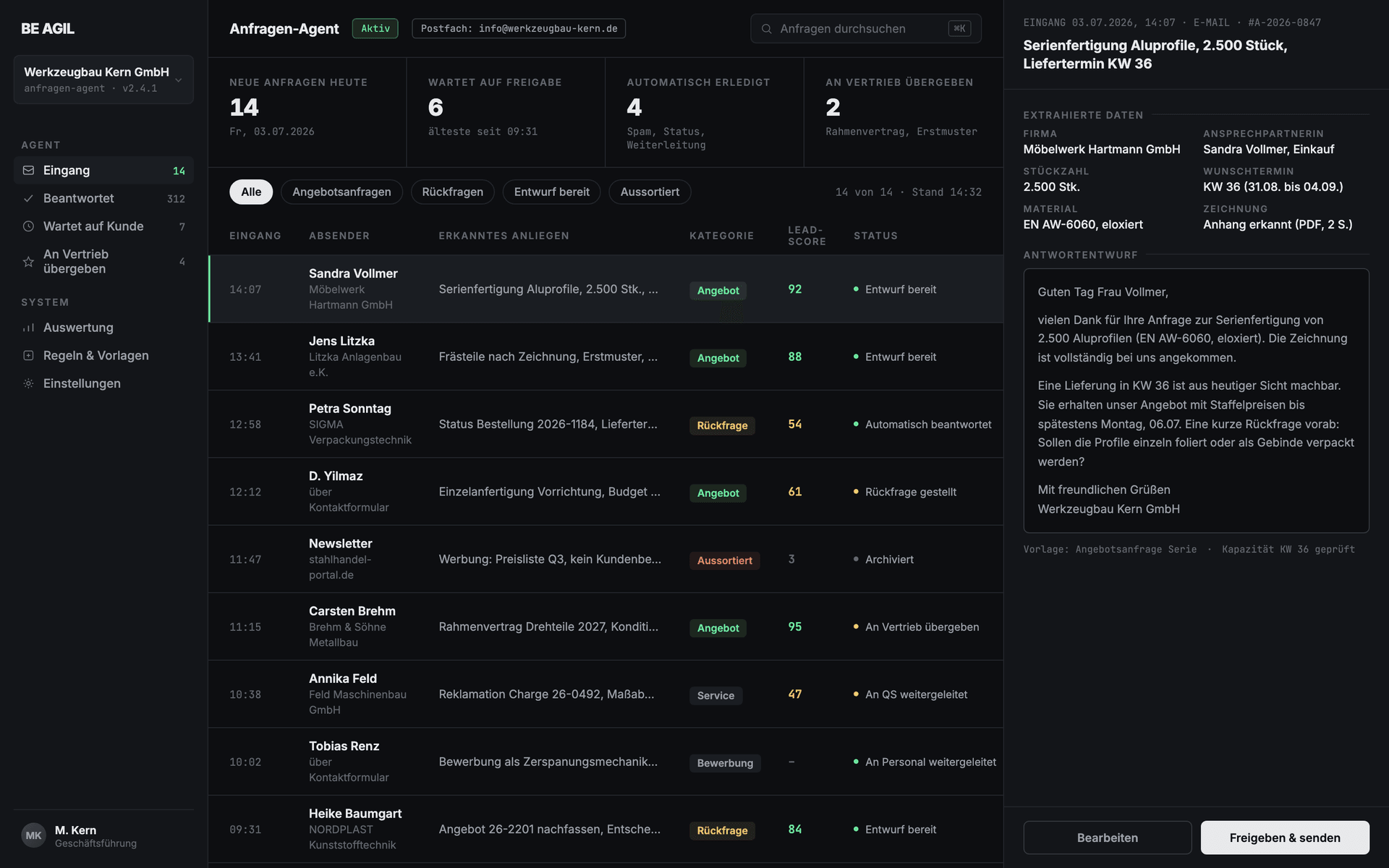Click the Regeln & Vorlagen icon
This screenshot has width=1389, height=868.
coord(28,356)
